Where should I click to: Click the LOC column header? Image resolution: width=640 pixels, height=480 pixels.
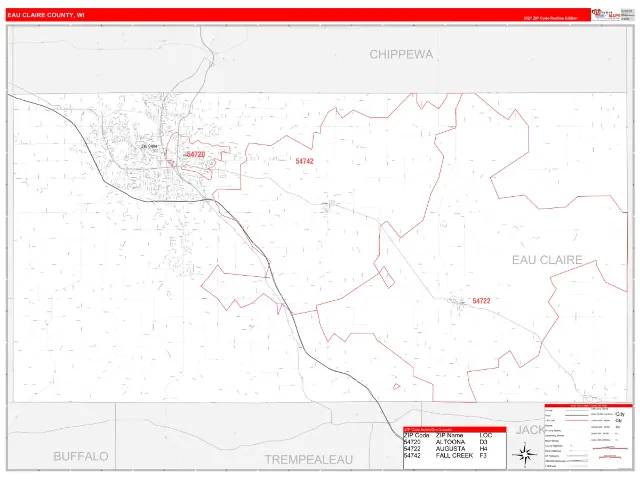tap(486, 436)
